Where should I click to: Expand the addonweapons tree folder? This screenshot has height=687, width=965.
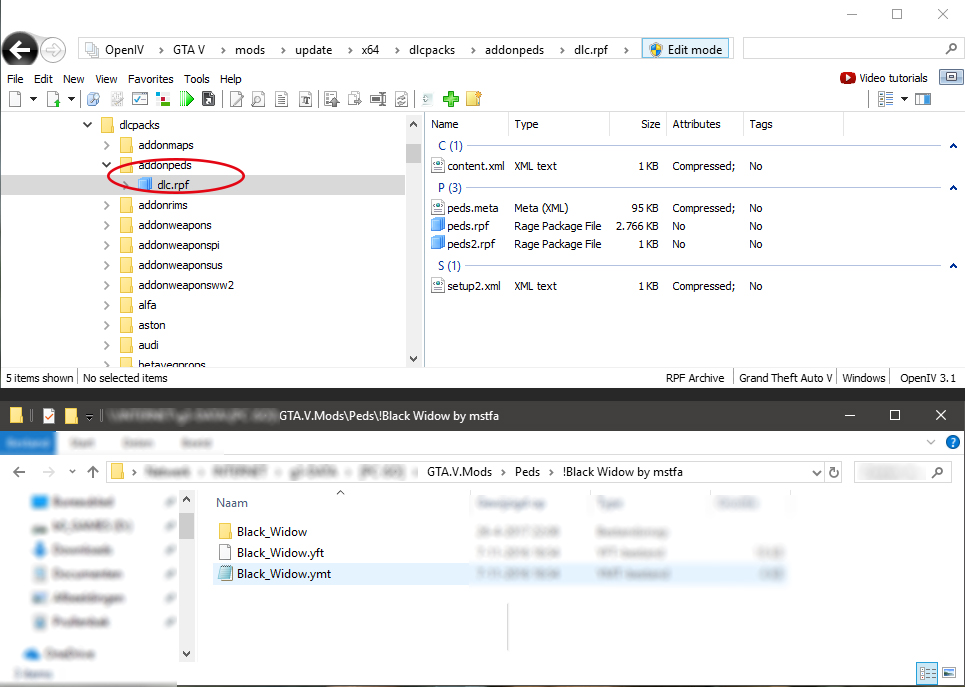[x=106, y=225]
